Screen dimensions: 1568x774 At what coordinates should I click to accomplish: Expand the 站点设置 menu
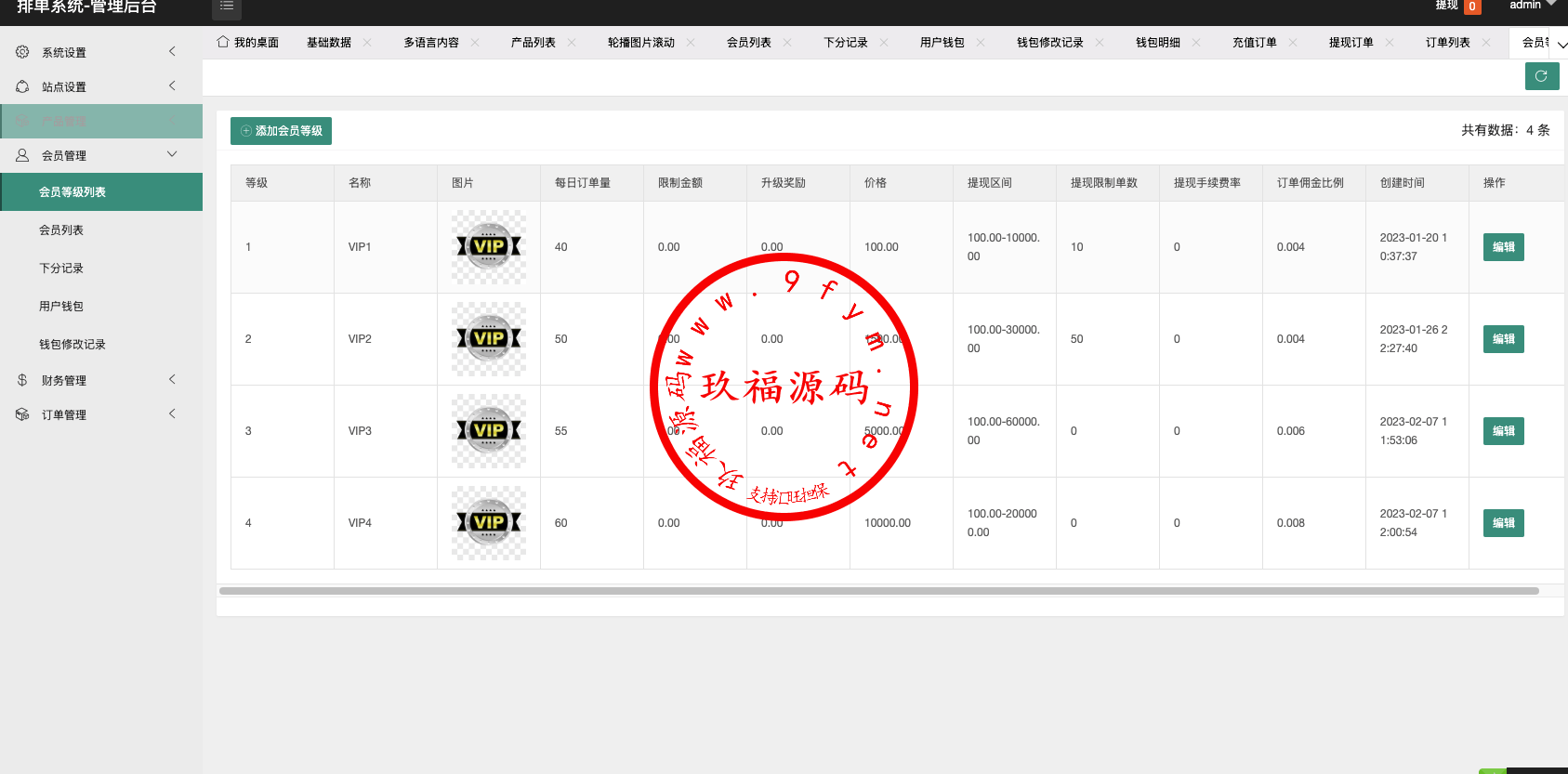(x=172, y=86)
